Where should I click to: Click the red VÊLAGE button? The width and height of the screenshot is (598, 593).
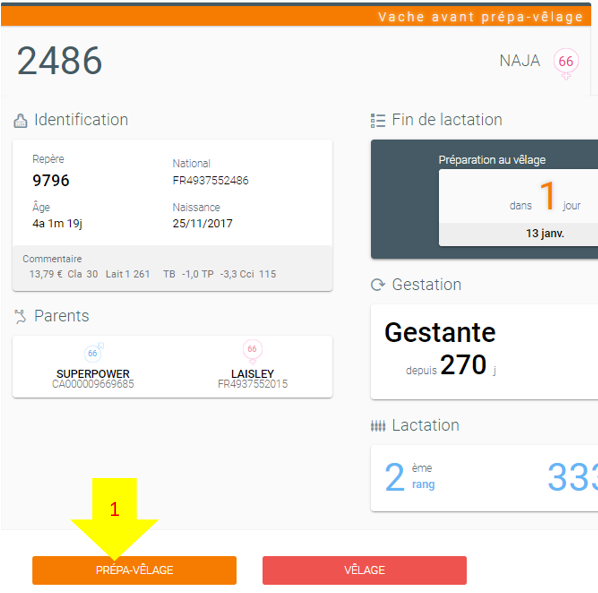[364, 570]
